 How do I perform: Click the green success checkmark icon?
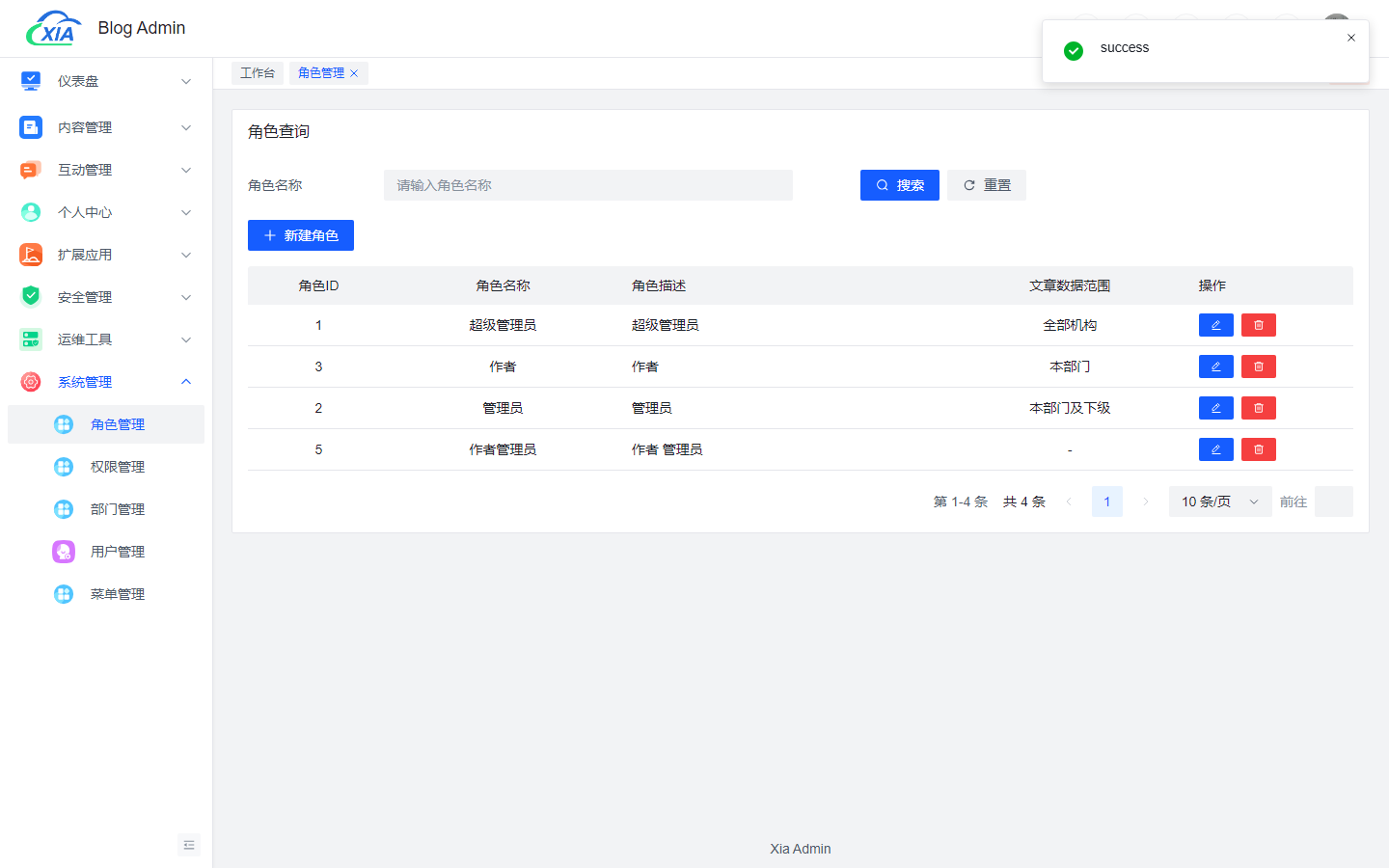(1074, 50)
